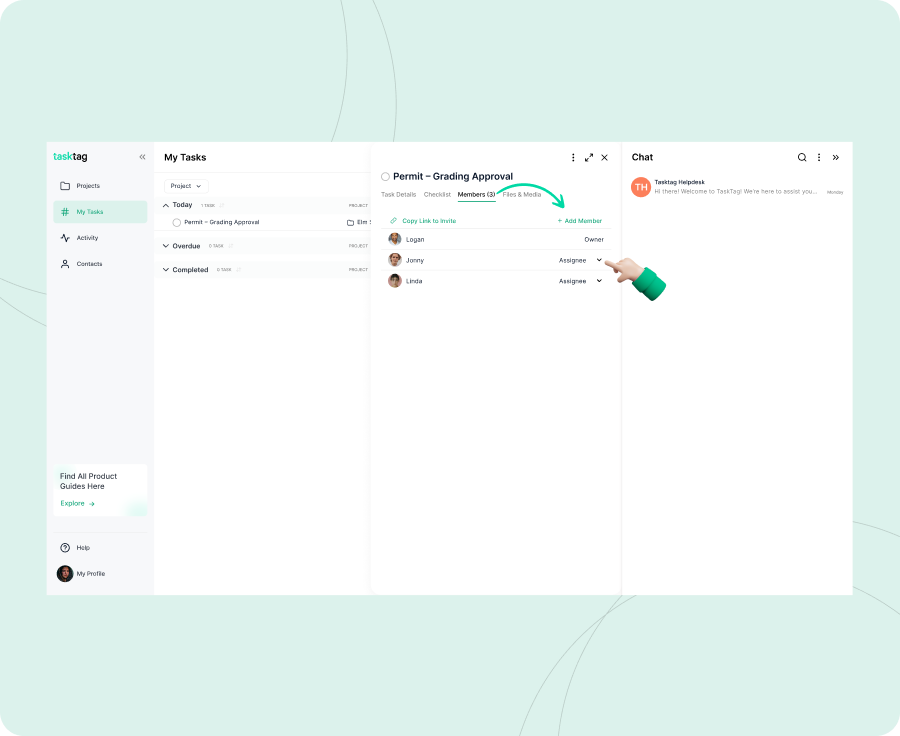Expand task details using the diagonal arrows icon
This screenshot has width=900, height=736.
(589, 157)
